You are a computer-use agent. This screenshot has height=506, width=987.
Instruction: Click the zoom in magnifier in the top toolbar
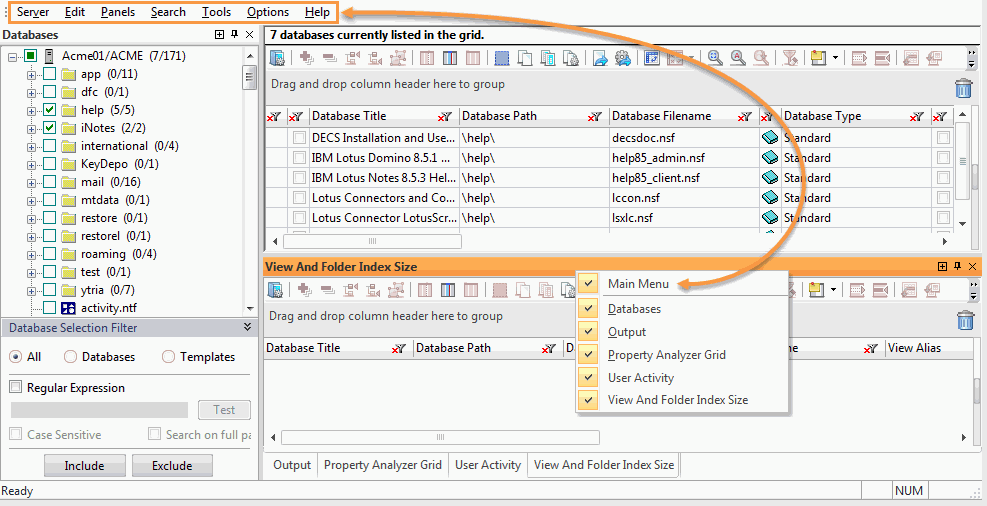click(715, 58)
